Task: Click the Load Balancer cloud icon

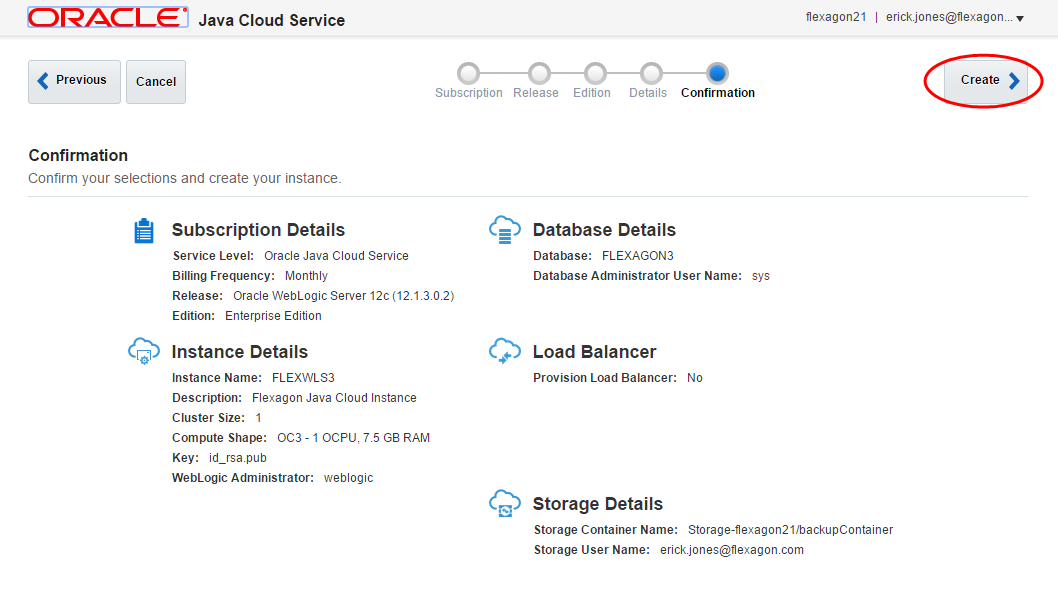Action: (x=505, y=352)
